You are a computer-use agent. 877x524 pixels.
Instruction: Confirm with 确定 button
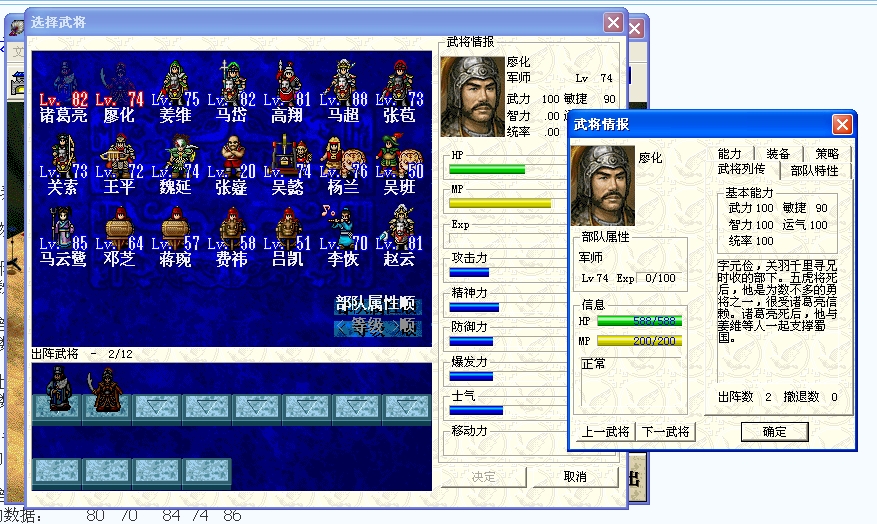tap(775, 432)
